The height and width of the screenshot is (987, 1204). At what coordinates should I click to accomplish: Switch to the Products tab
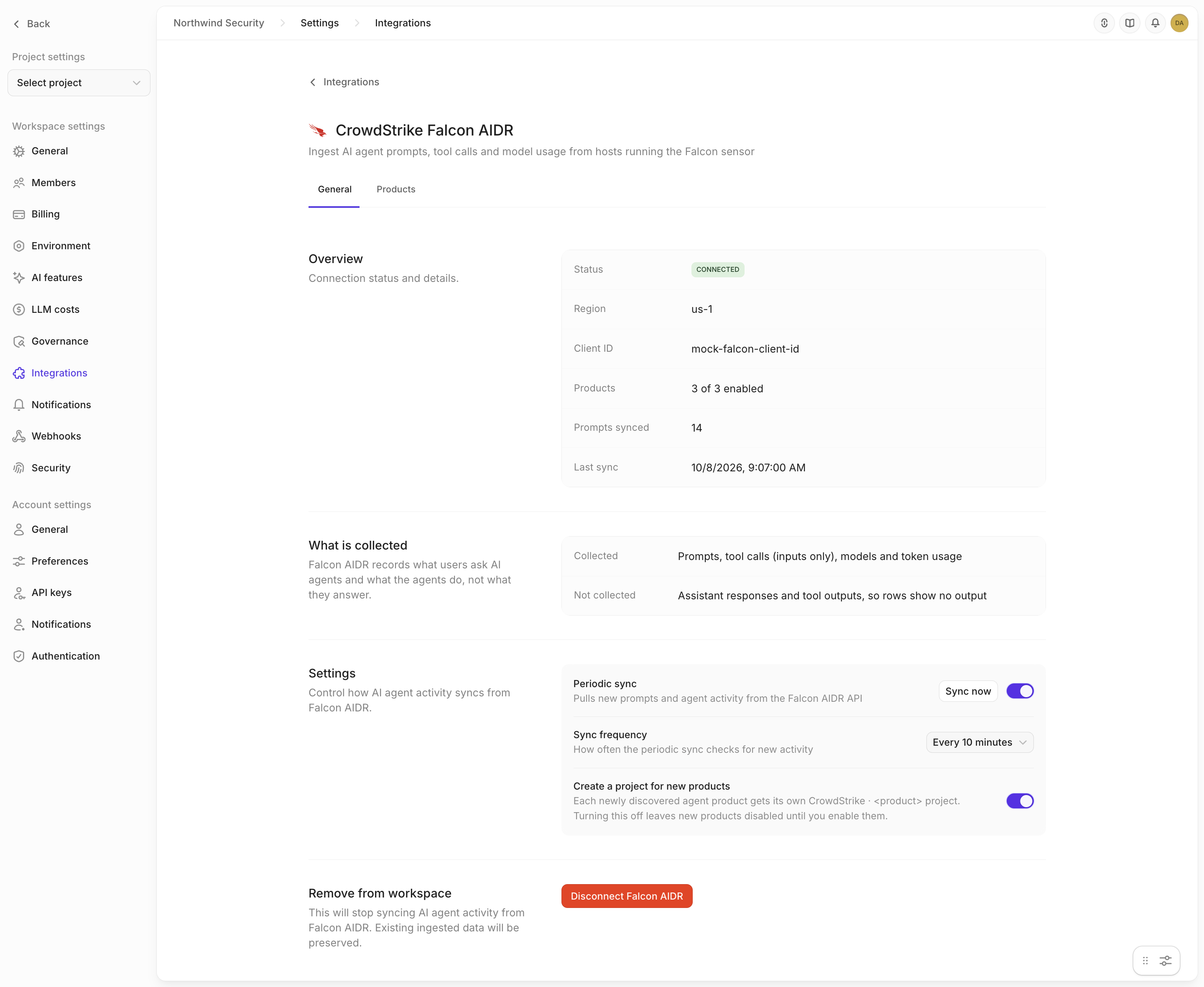(396, 189)
